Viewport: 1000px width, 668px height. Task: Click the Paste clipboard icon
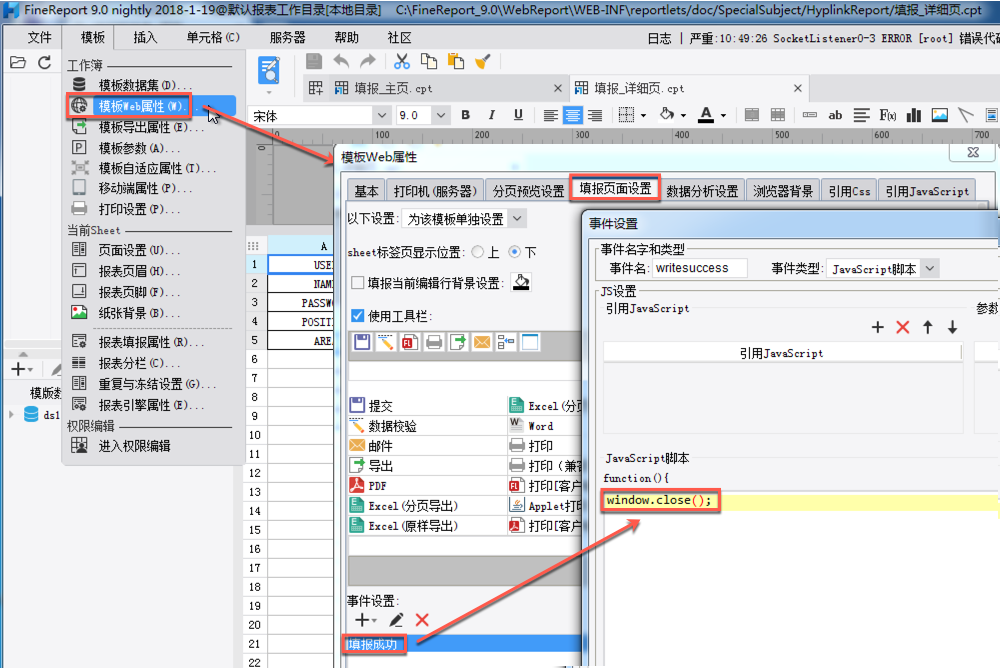[455, 61]
